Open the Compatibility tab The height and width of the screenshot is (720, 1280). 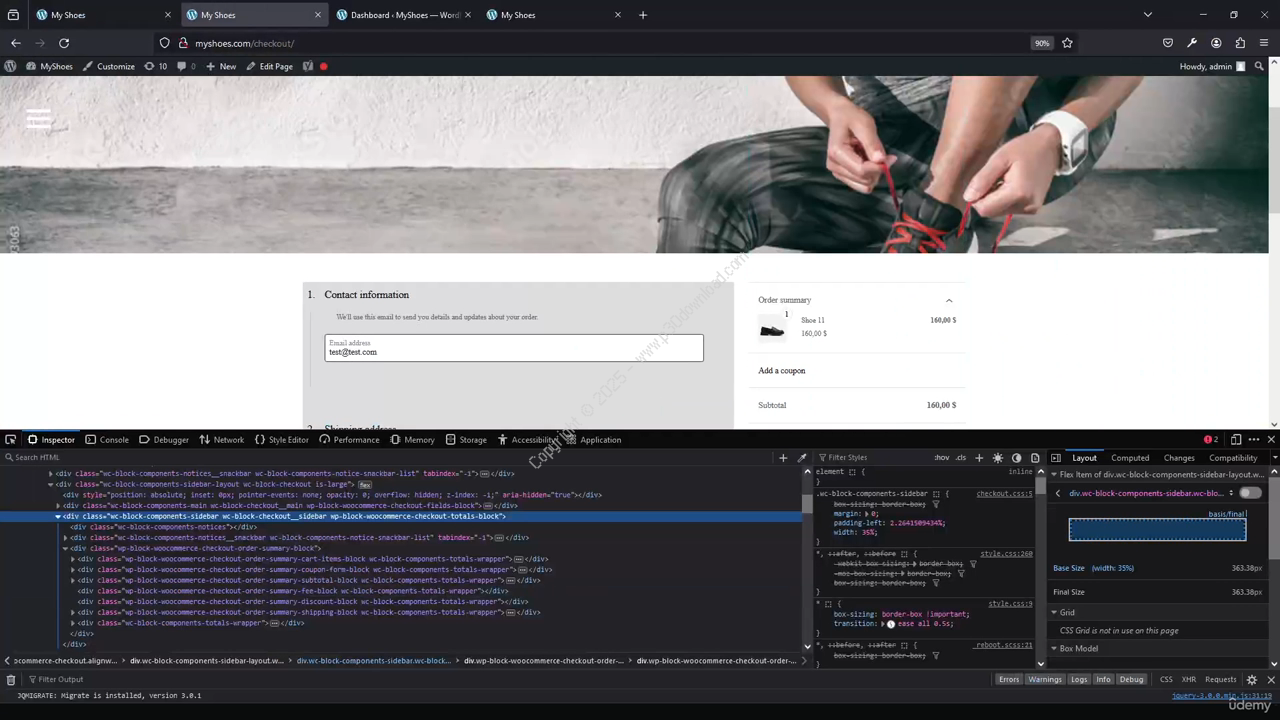point(1233,457)
